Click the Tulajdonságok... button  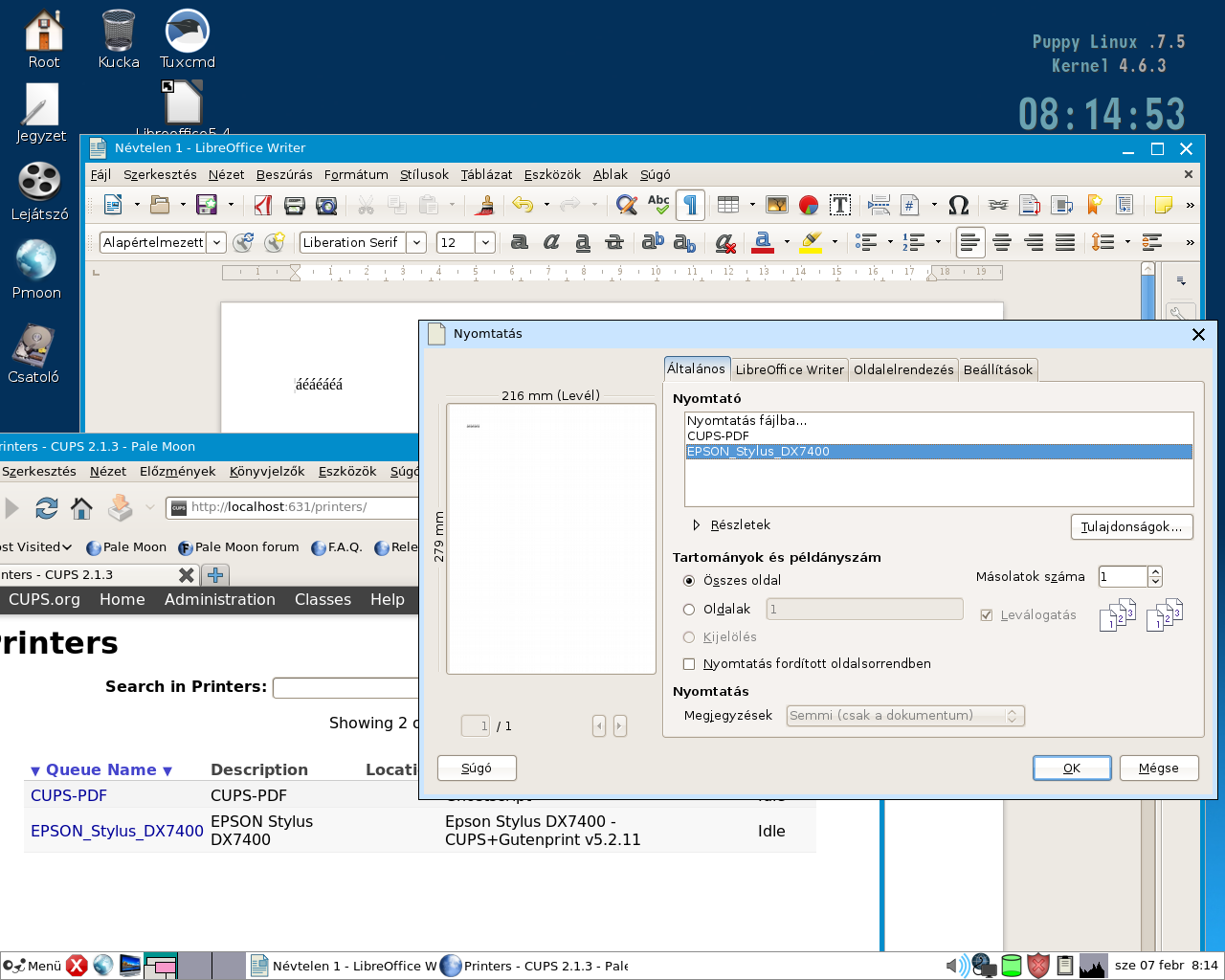pos(1131,527)
